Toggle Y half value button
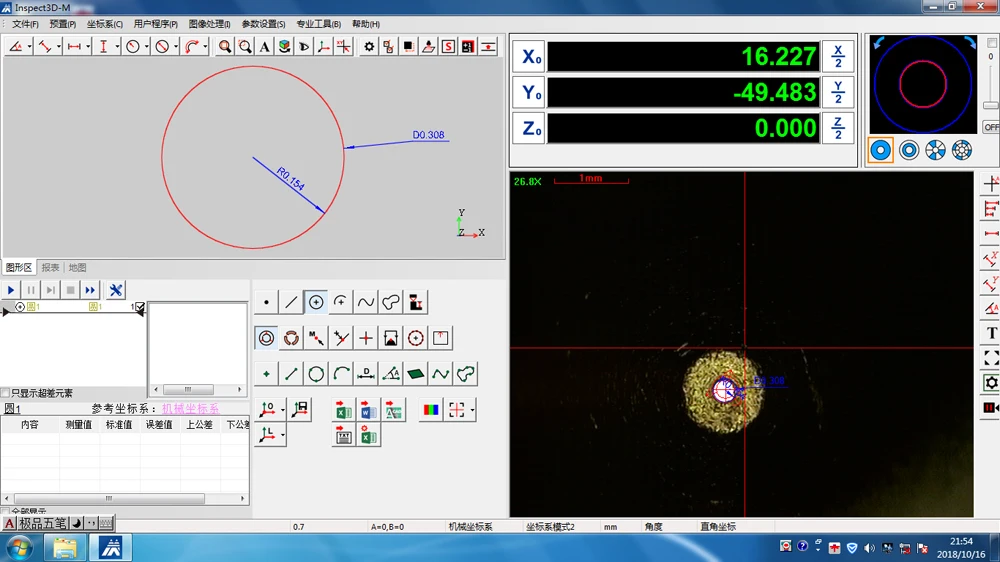Viewport: 1000px width, 562px height. point(838,92)
